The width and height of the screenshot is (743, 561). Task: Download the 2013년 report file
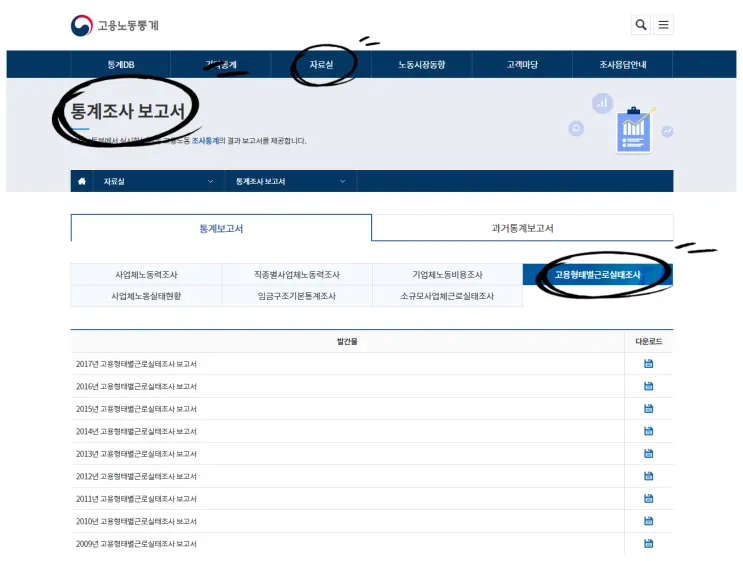point(648,453)
